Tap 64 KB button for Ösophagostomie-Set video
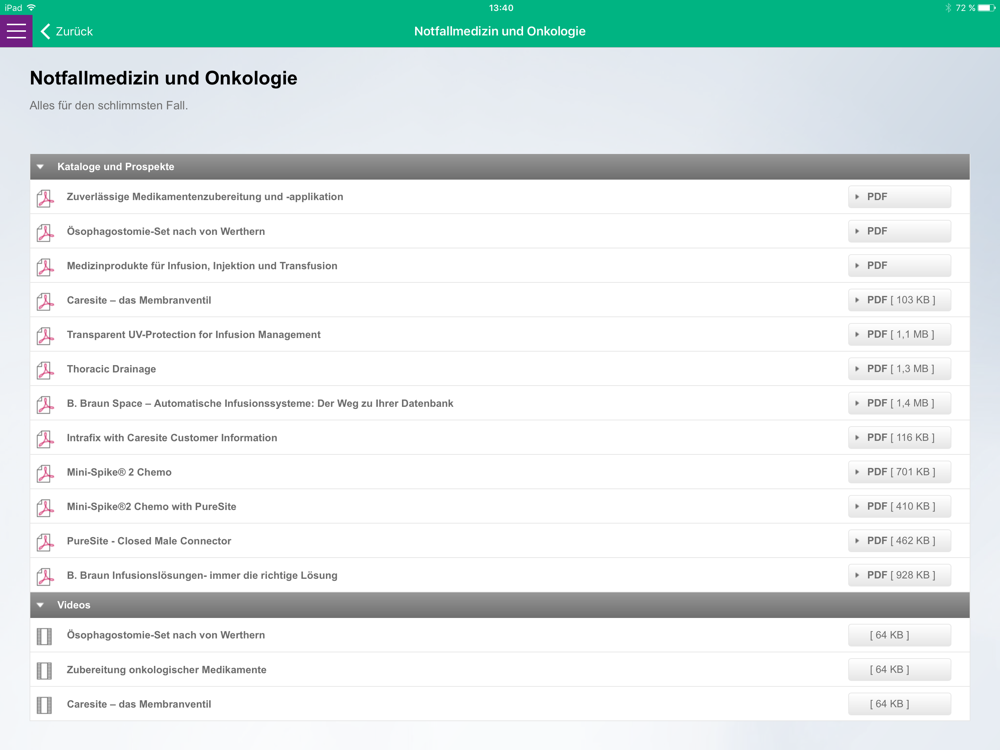Screen dimensions: 1000x750 click(899, 635)
